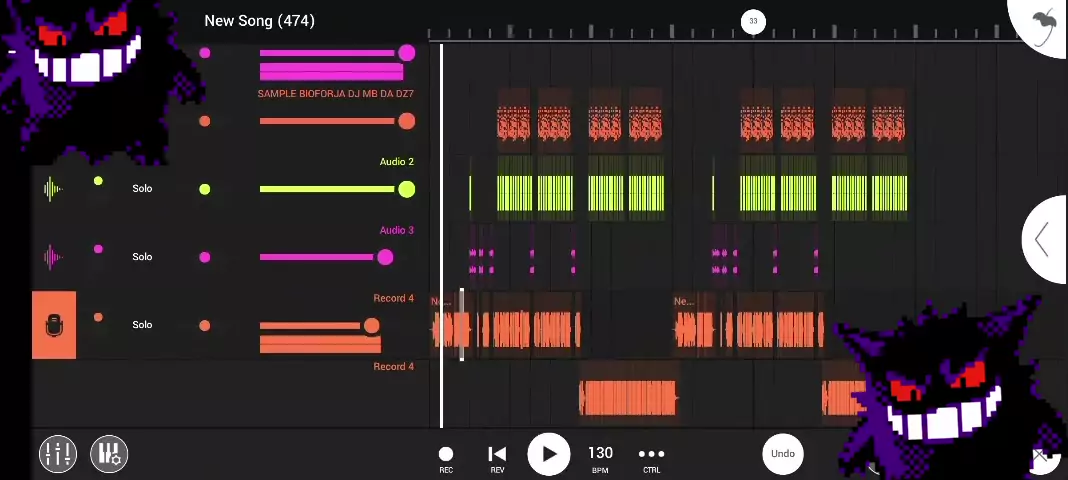Solo the Record 4 track
Viewport: 1068px width, 480px height.
(x=142, y=325)
